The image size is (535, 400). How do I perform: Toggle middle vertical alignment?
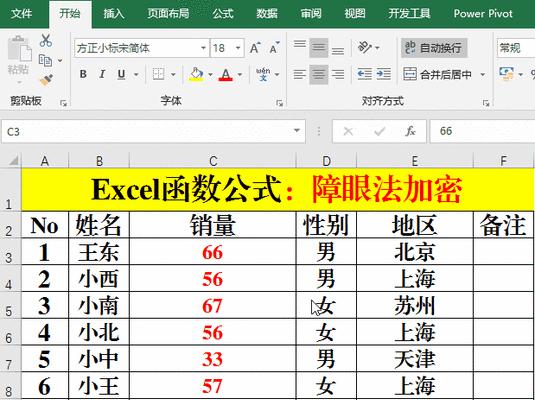pyautogui.click(x=319, y=48)
